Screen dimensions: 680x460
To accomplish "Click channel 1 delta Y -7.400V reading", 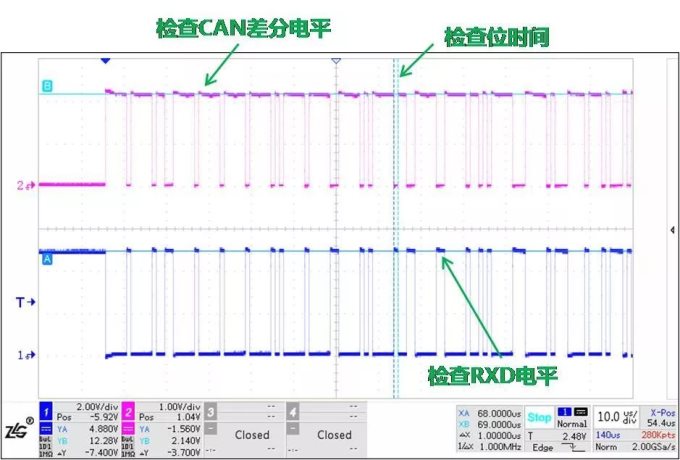I will 101,453.
